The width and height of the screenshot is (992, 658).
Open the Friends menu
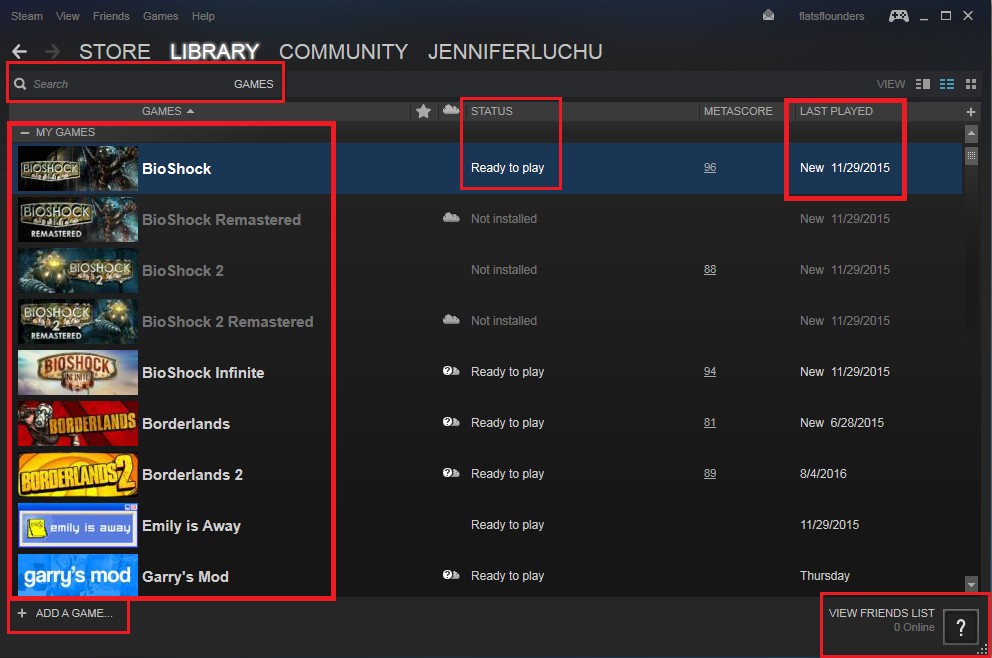[x=111, y=16]
